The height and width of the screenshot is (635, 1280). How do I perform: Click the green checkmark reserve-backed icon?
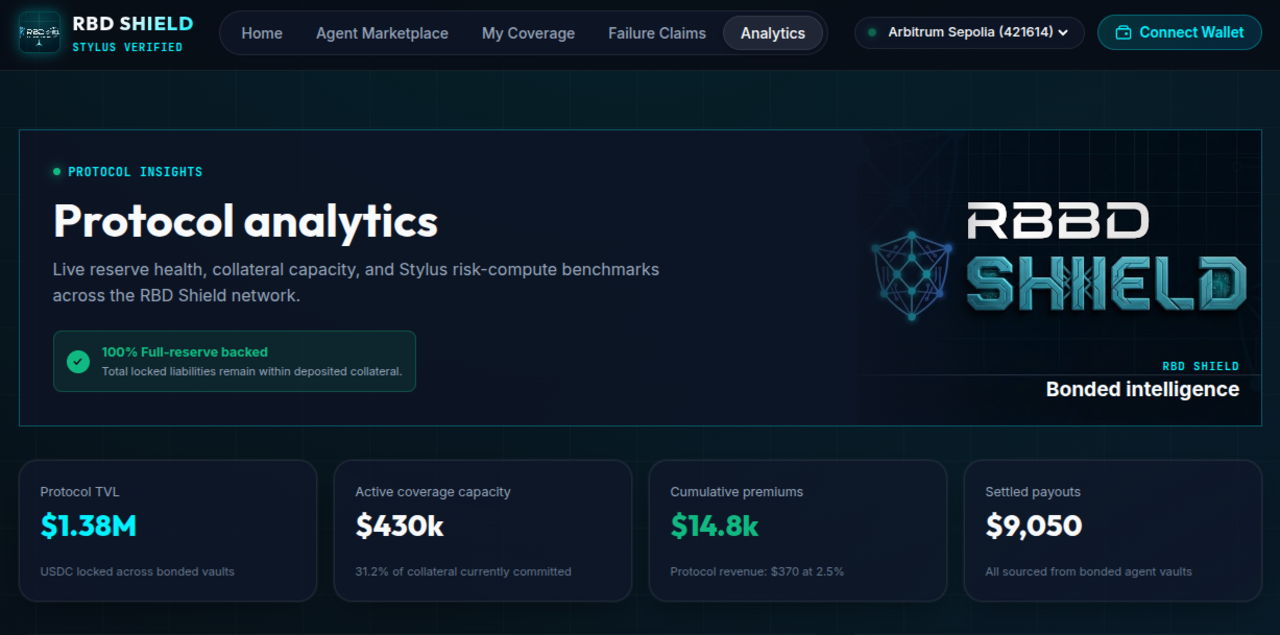78,361
